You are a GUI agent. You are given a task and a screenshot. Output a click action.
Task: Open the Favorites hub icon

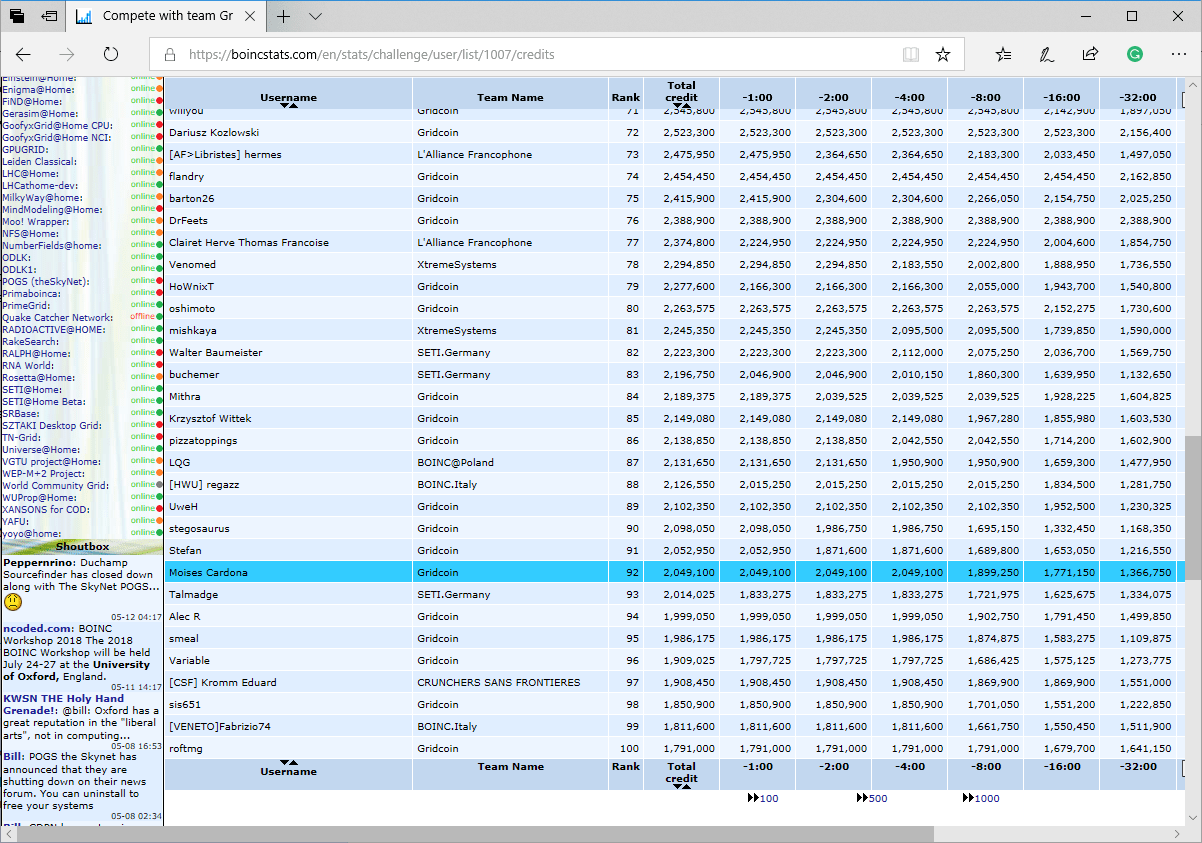point(1004,55)
